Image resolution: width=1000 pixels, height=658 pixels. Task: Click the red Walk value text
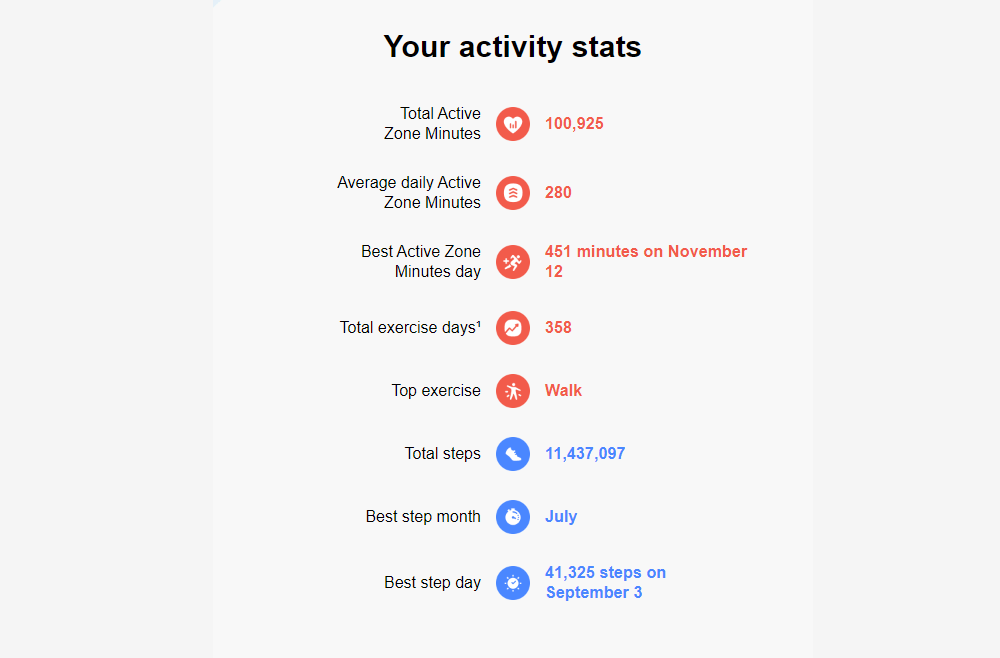[563, 390]
